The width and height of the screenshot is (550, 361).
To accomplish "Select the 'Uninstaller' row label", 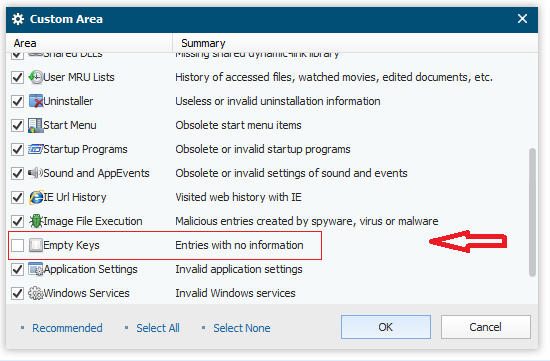I will pos(68,101).
